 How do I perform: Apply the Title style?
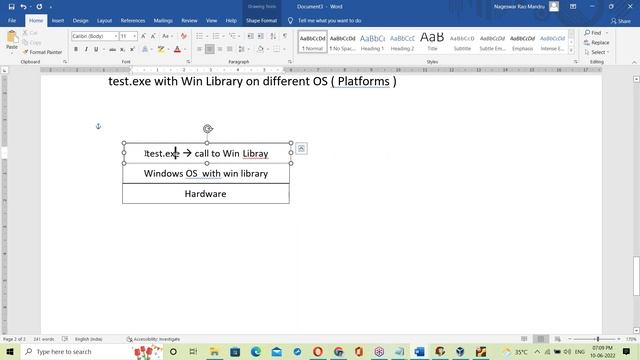click(432, 42)
